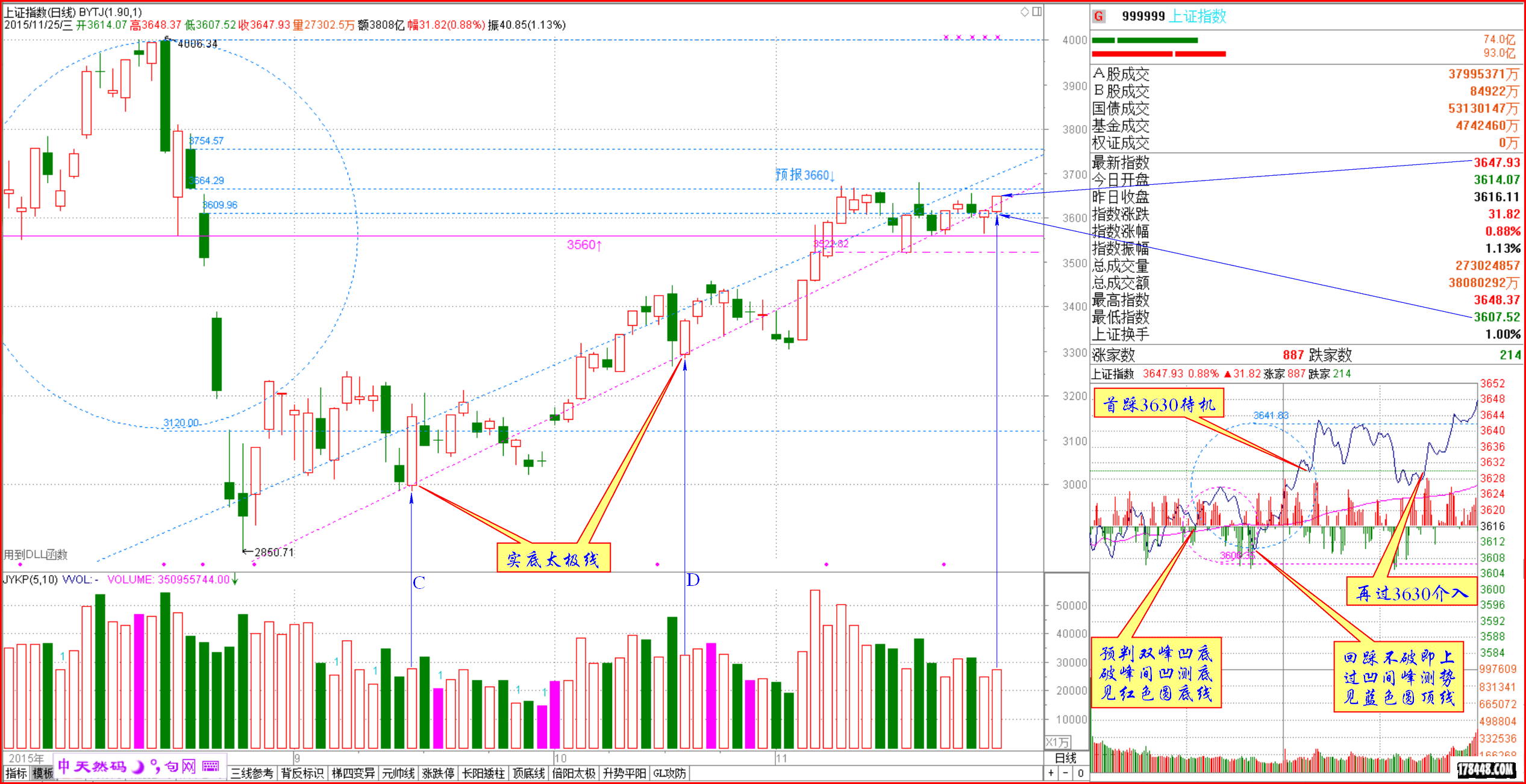
Task: Open the 日线 period selector
Action: (1066, 758)
